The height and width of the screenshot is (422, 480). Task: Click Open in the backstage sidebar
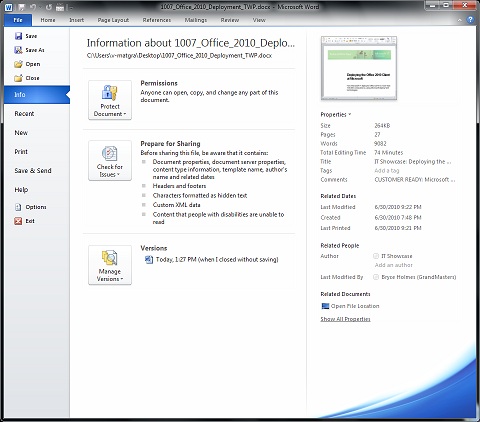pos(27,64)
